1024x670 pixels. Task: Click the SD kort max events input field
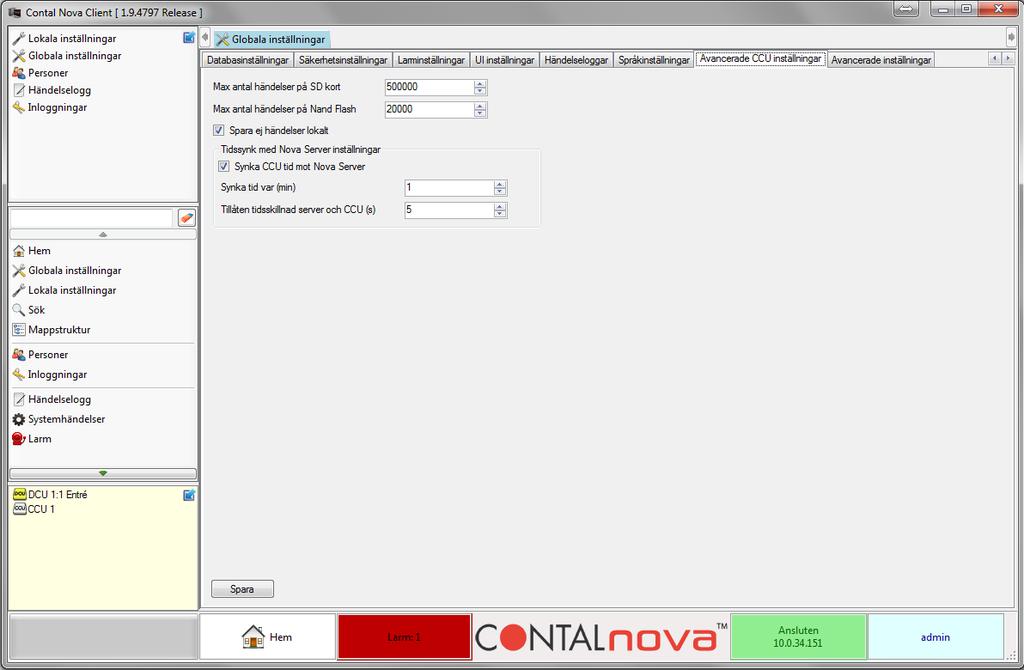(x=429, y=87)
